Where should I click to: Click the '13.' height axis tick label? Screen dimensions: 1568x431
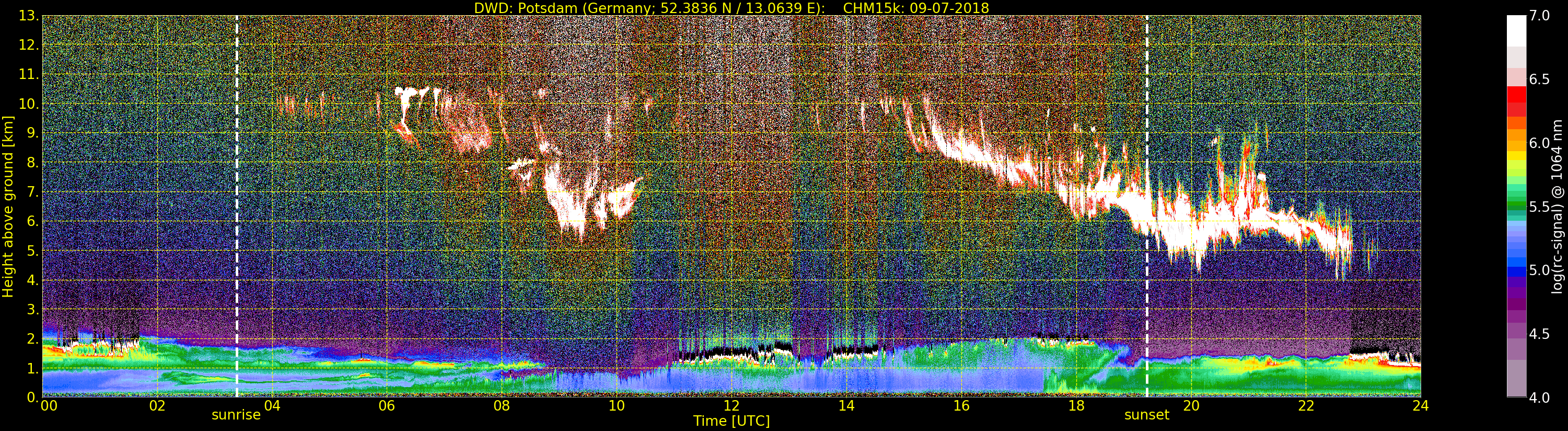click(29, 16)
